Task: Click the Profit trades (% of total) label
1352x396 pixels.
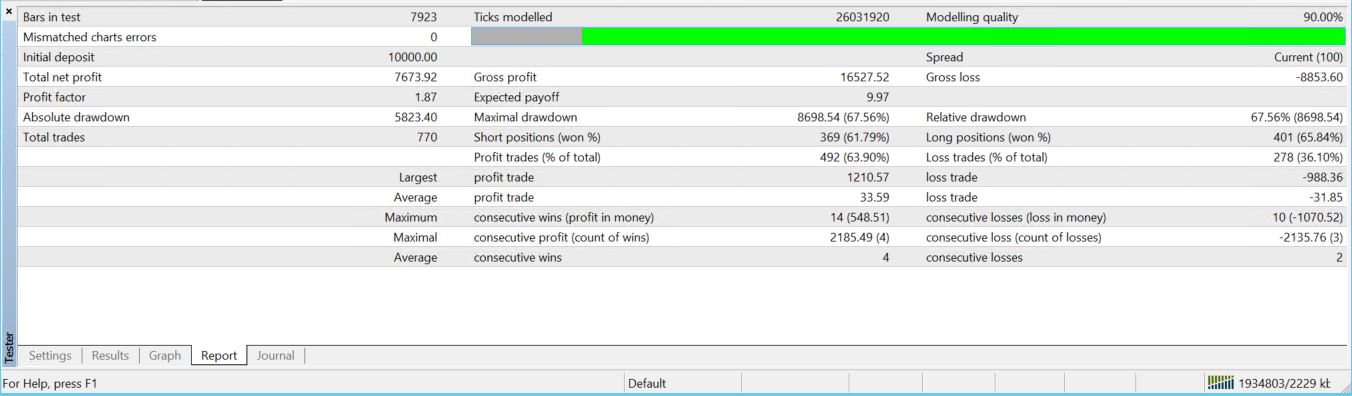Action: pyautogui.click(x=537, y=157)
